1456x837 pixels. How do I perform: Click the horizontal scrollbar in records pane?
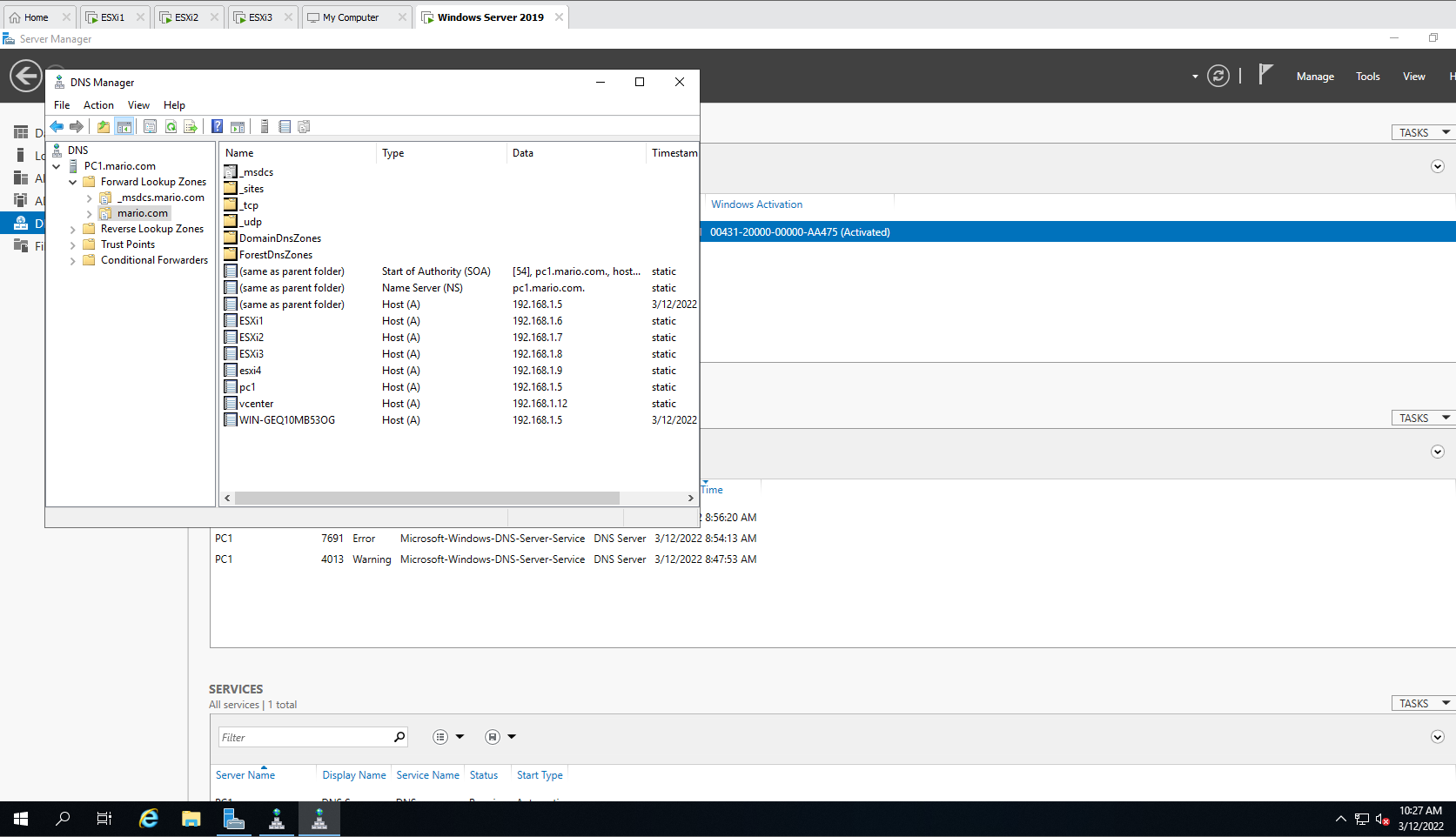(x=426, y=499)
